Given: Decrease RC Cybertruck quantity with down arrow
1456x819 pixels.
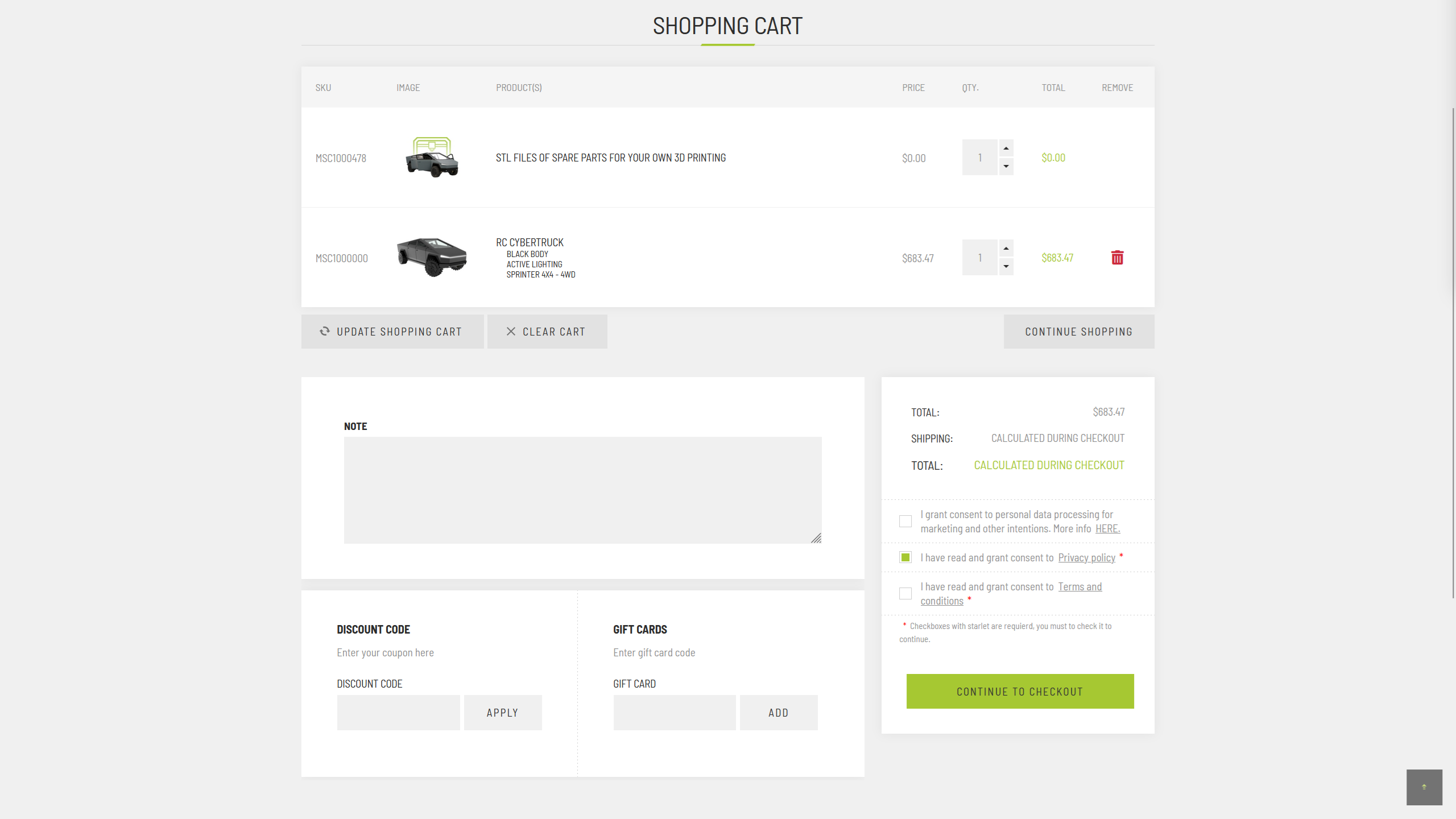Looking at the screenshot, I should click(1006, 267).
